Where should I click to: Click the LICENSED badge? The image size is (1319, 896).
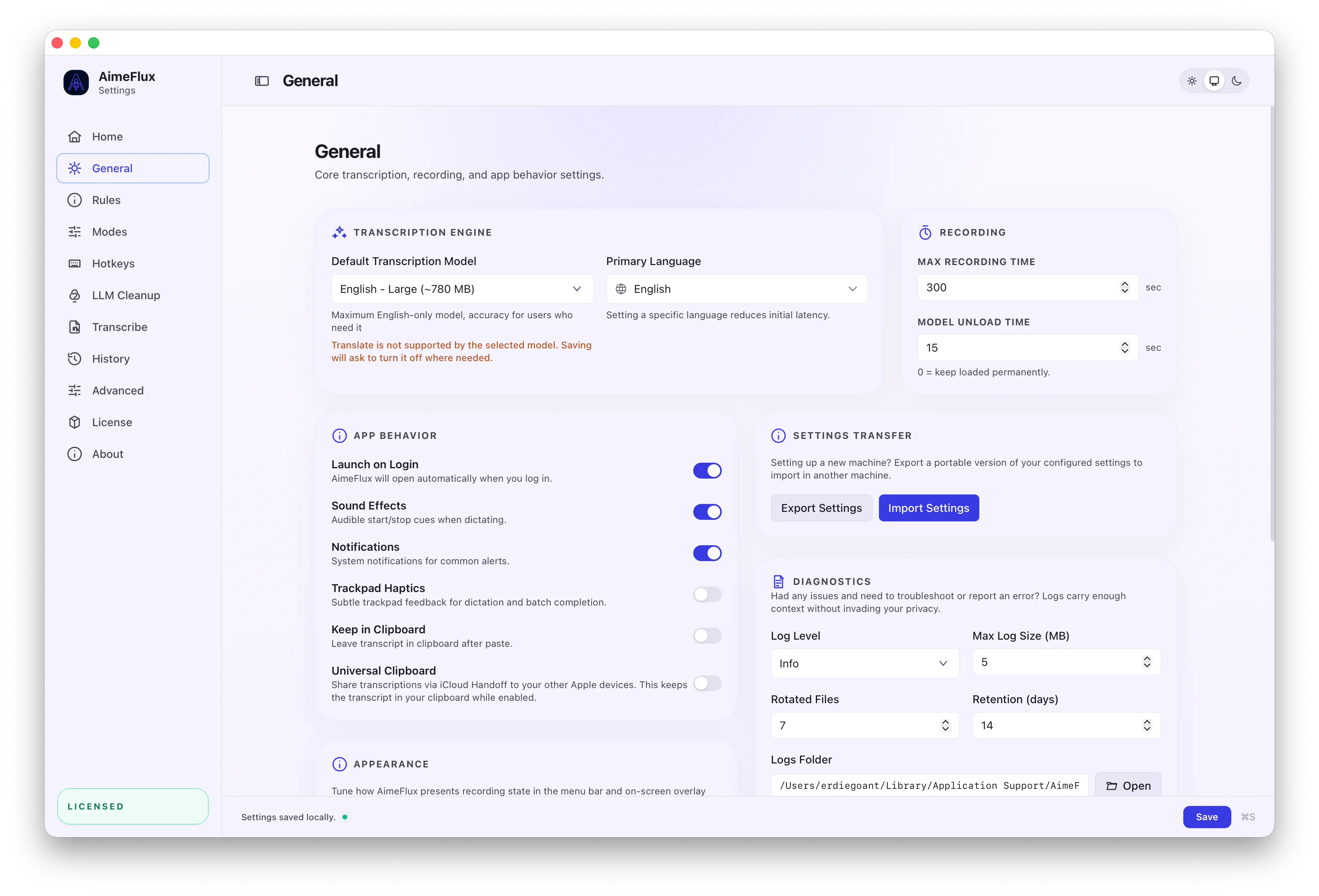tap(133, 806)
